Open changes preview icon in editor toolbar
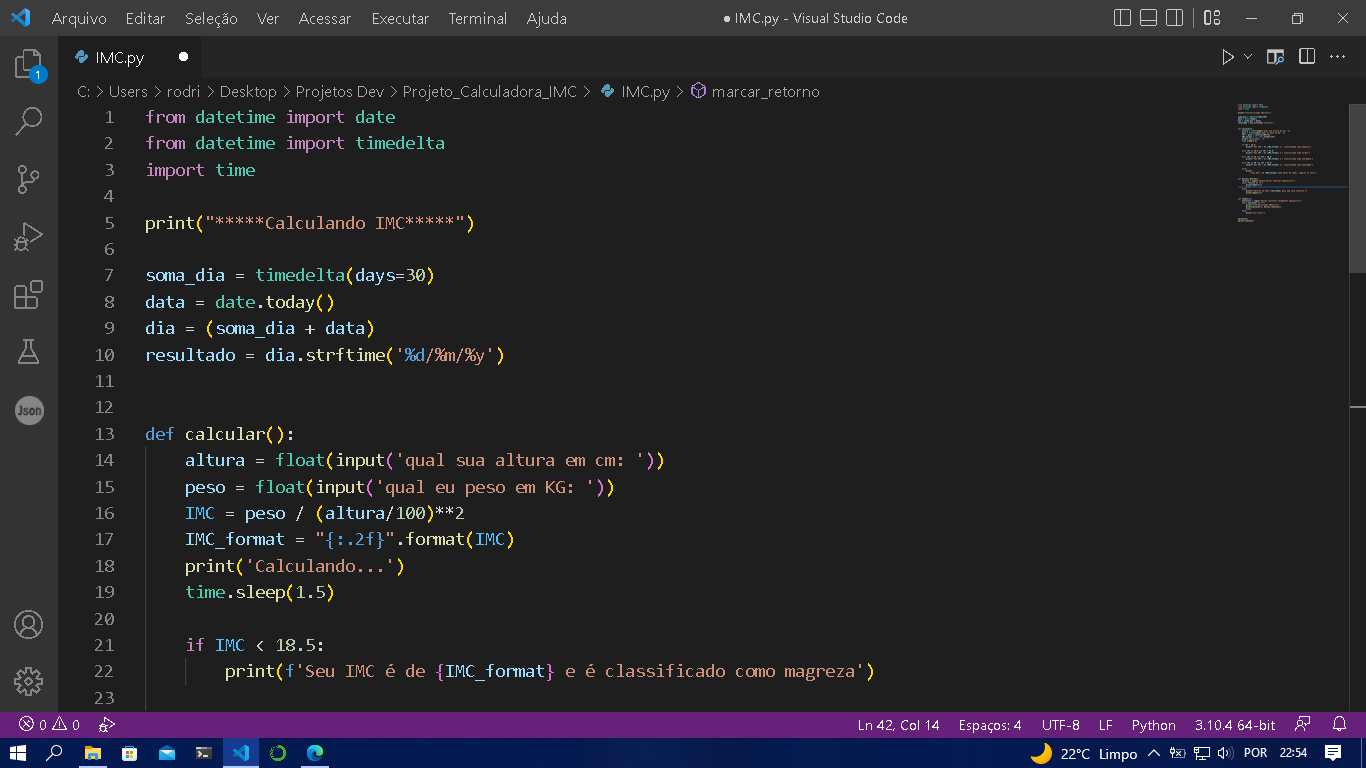 point(1275,57)
